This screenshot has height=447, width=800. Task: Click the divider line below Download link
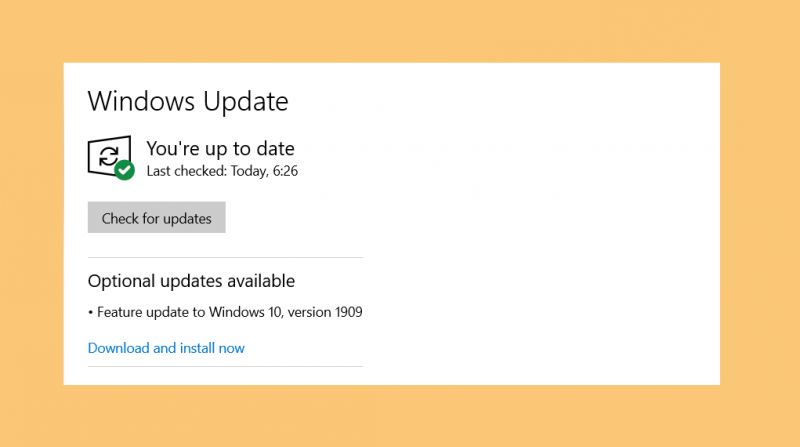click(x=225, y=366)
